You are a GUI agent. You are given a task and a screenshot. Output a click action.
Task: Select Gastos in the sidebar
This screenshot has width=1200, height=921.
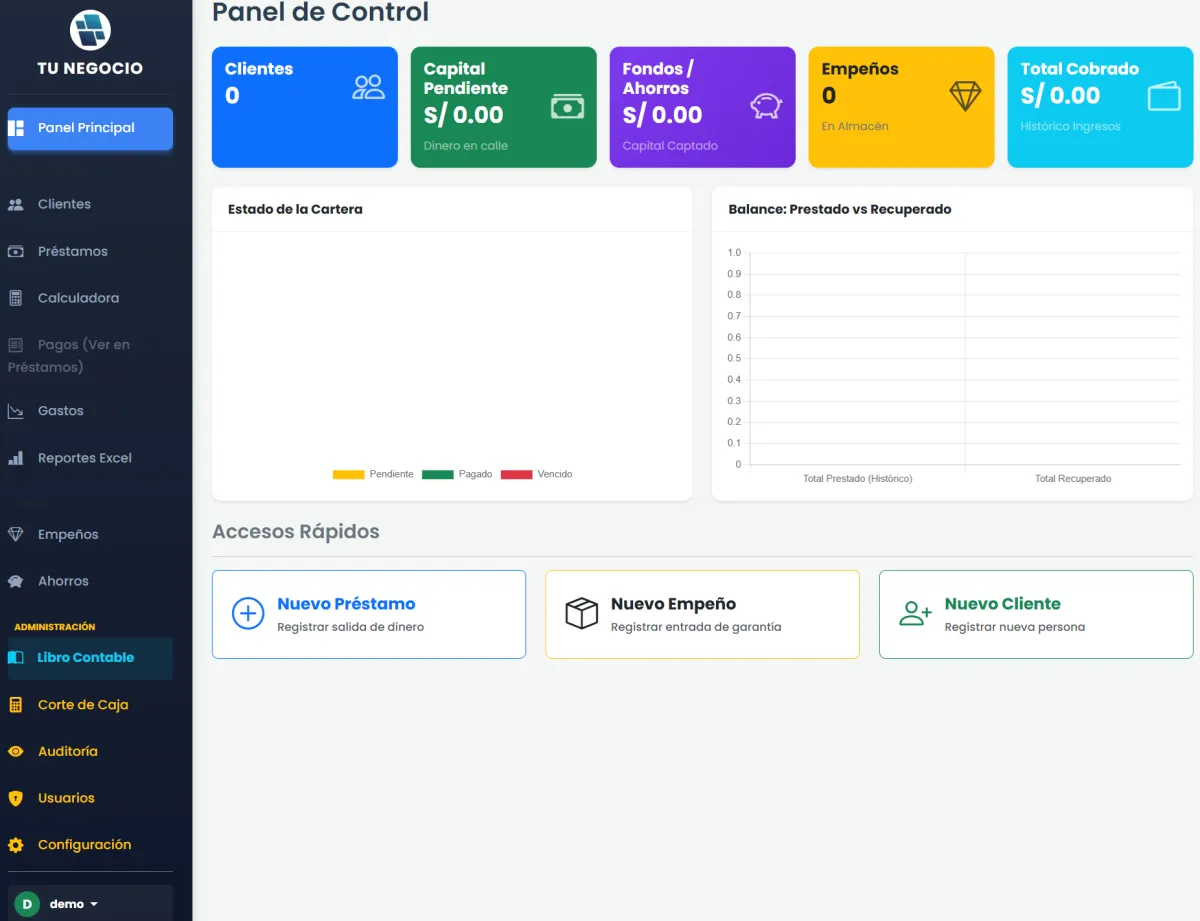tap(90, 411)
